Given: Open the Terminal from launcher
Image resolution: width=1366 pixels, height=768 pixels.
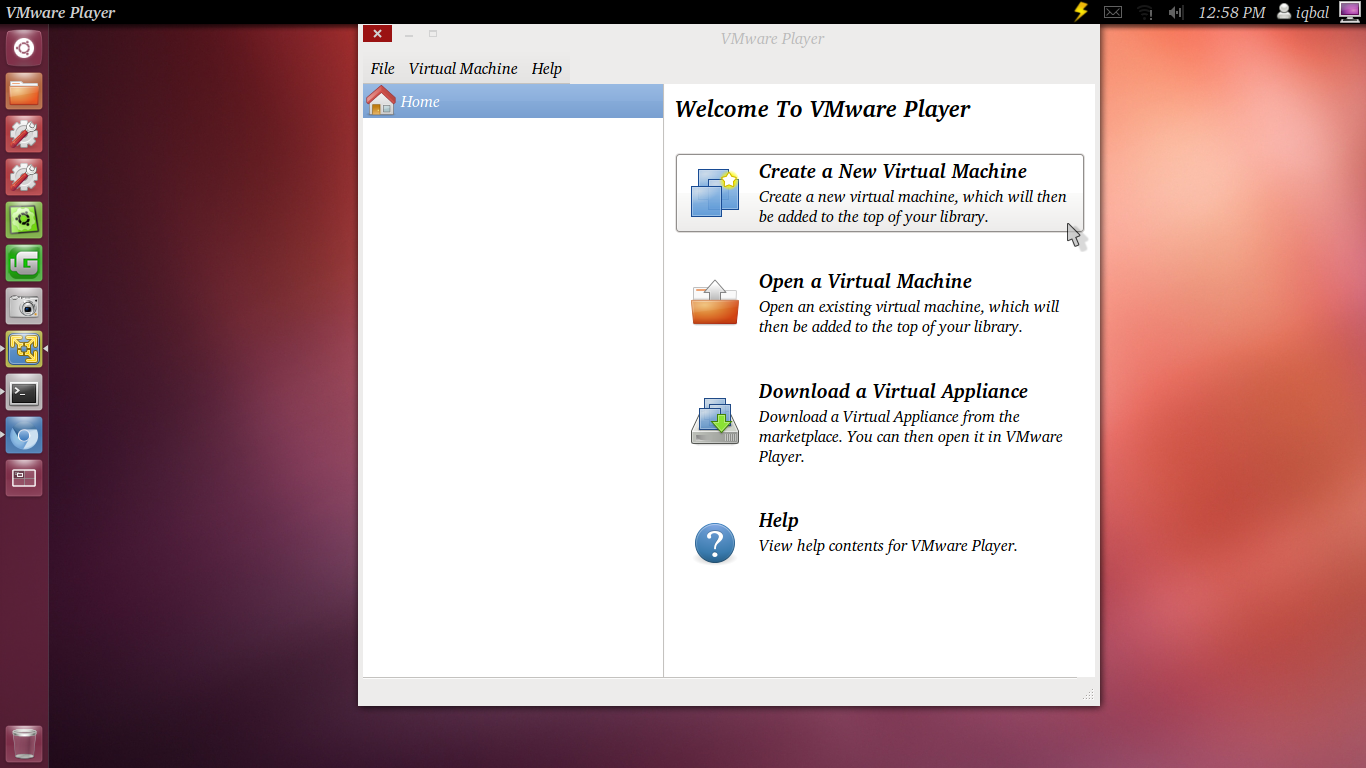Looking at the screenshot, I should (24, 392).
